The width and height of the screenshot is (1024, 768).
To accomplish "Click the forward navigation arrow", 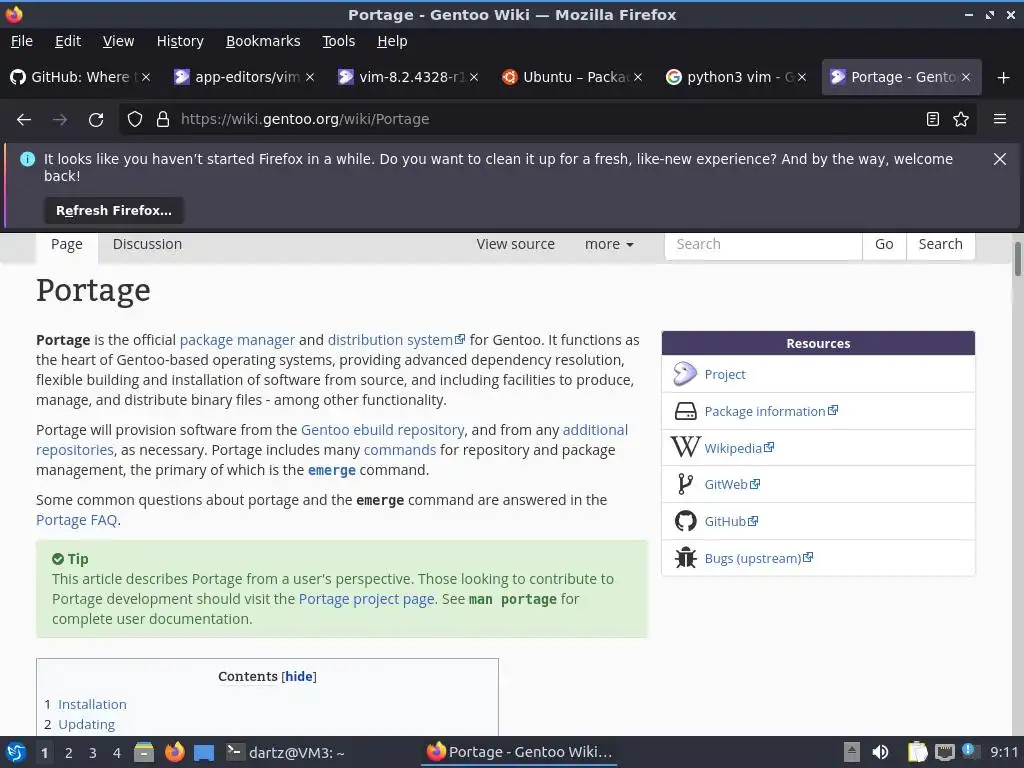I will (60, 120).
